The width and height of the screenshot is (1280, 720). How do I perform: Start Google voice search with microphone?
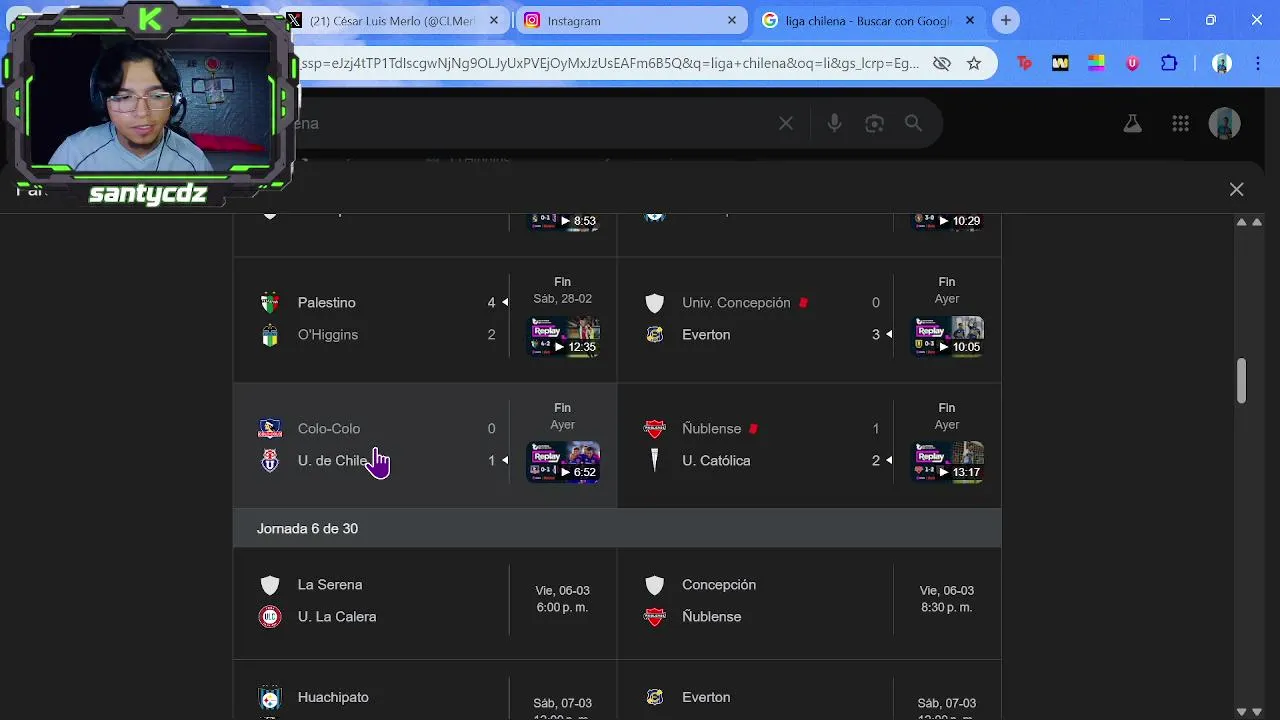[x=834, y=123]
